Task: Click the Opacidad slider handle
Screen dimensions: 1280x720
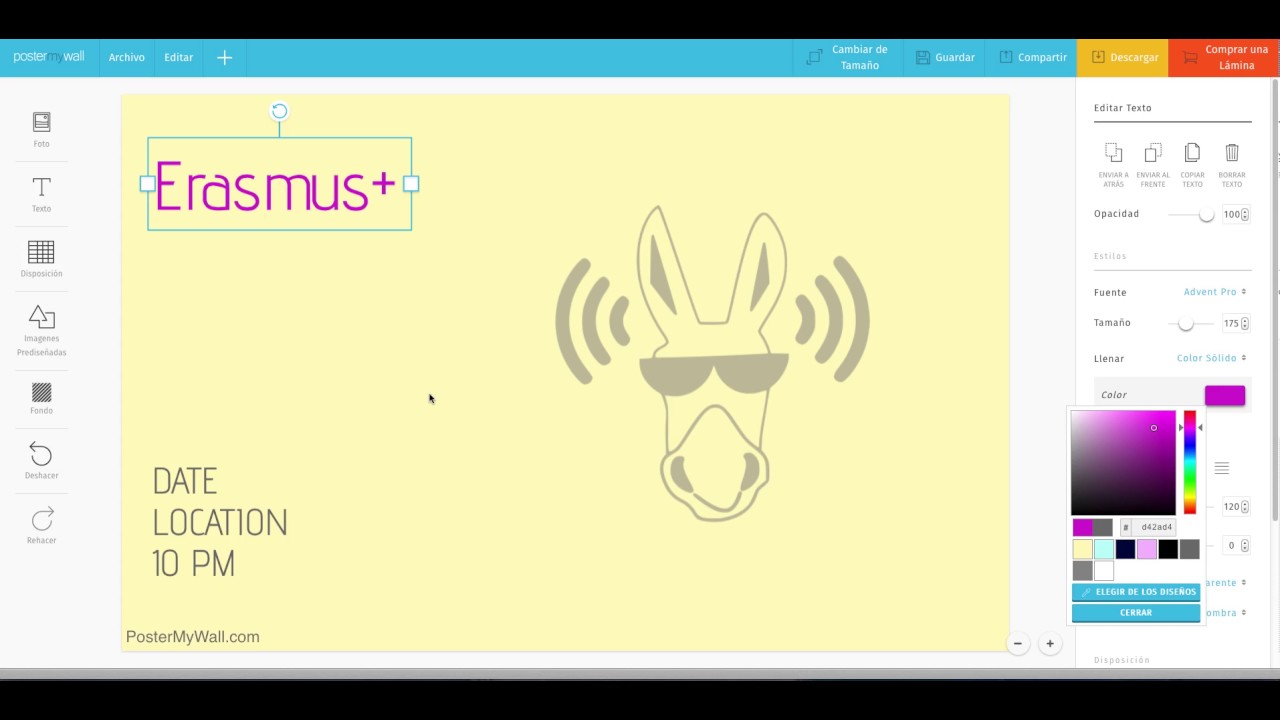Action: click(x=1206, y=214)
